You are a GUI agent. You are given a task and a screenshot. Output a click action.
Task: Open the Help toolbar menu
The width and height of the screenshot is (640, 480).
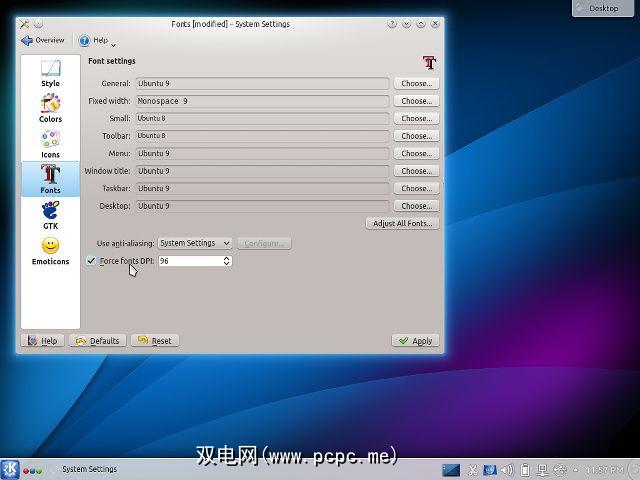click(97, 40)
